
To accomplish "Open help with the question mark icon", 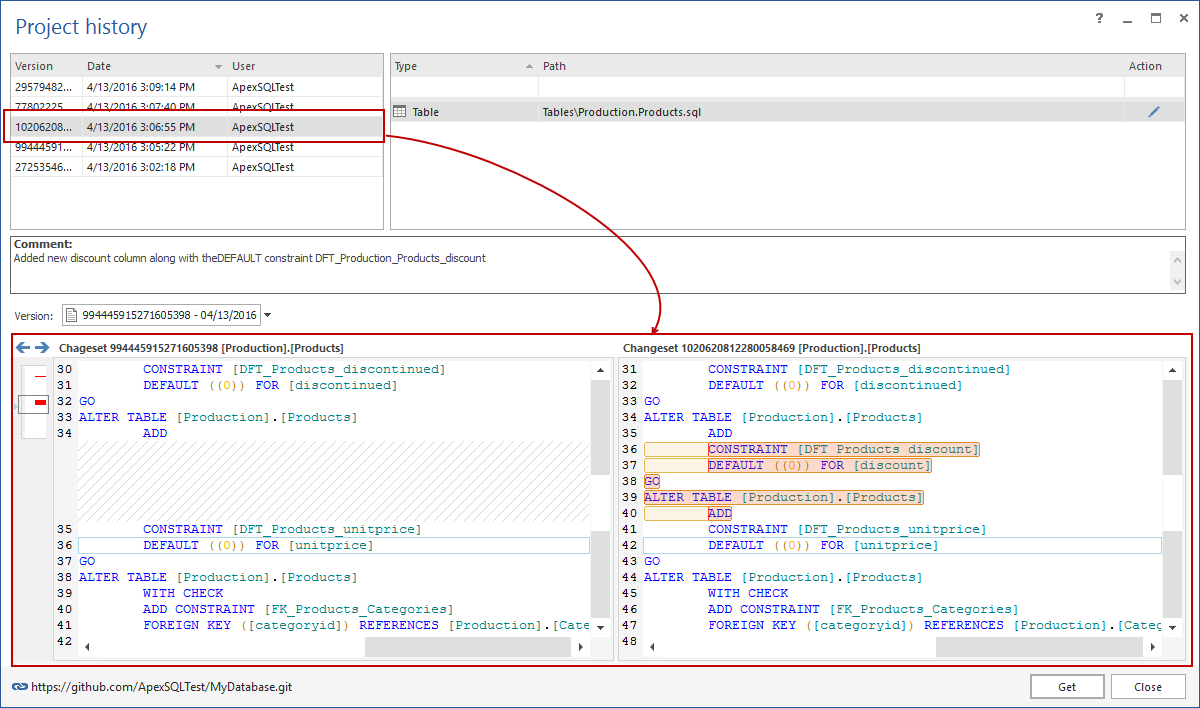I will pos(1100,19).
